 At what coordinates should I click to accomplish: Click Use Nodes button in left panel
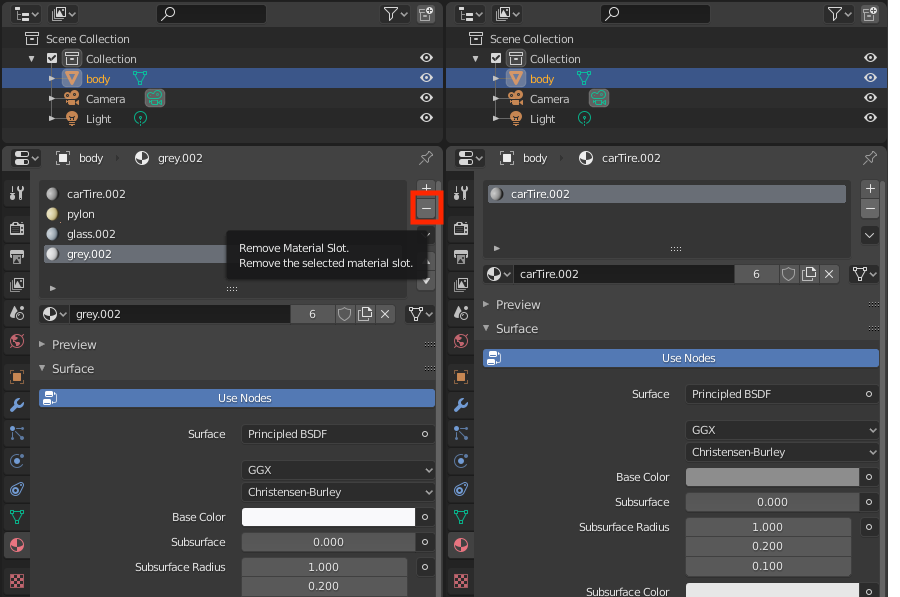tap(237, 398)
